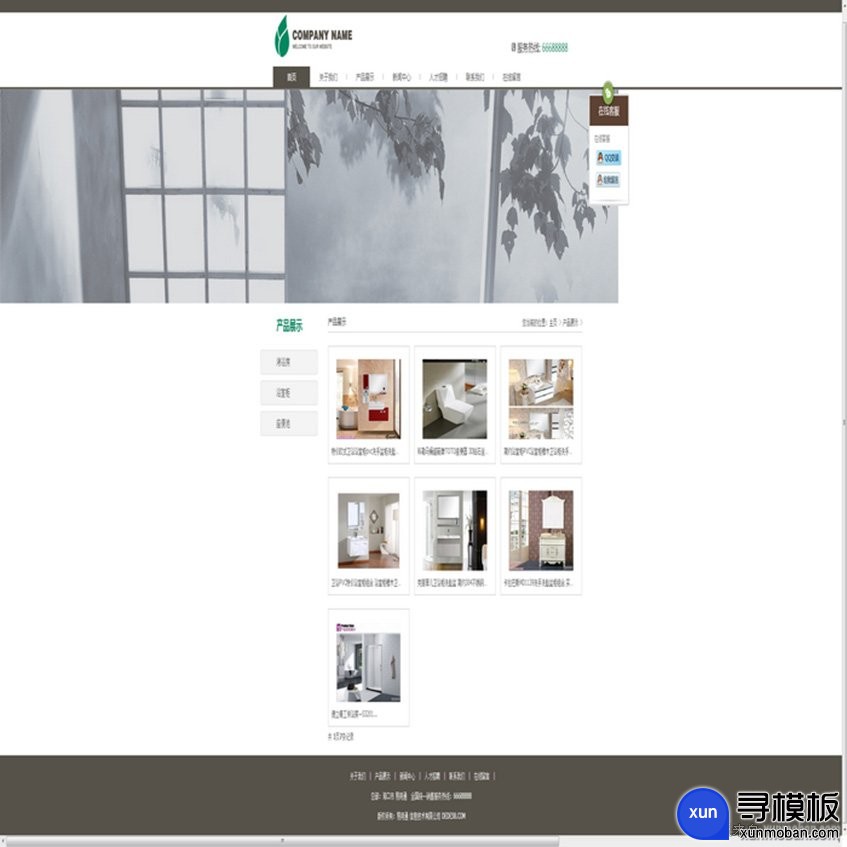Click the service hotline number 66688888
The image size is (847, 847).
pos(555,48)
